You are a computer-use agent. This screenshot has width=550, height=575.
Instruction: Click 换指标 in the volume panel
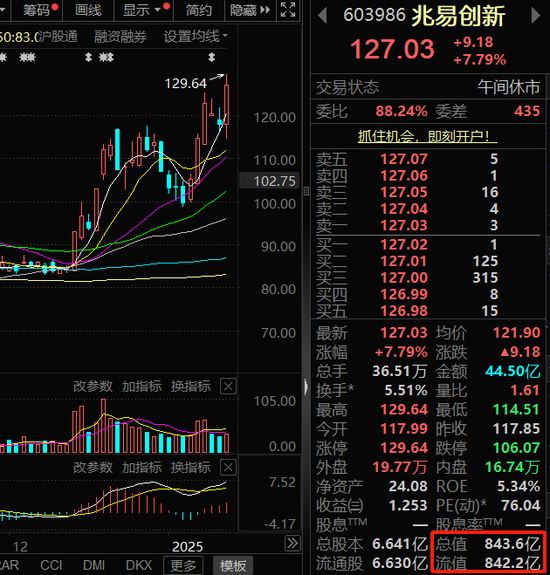191,386
